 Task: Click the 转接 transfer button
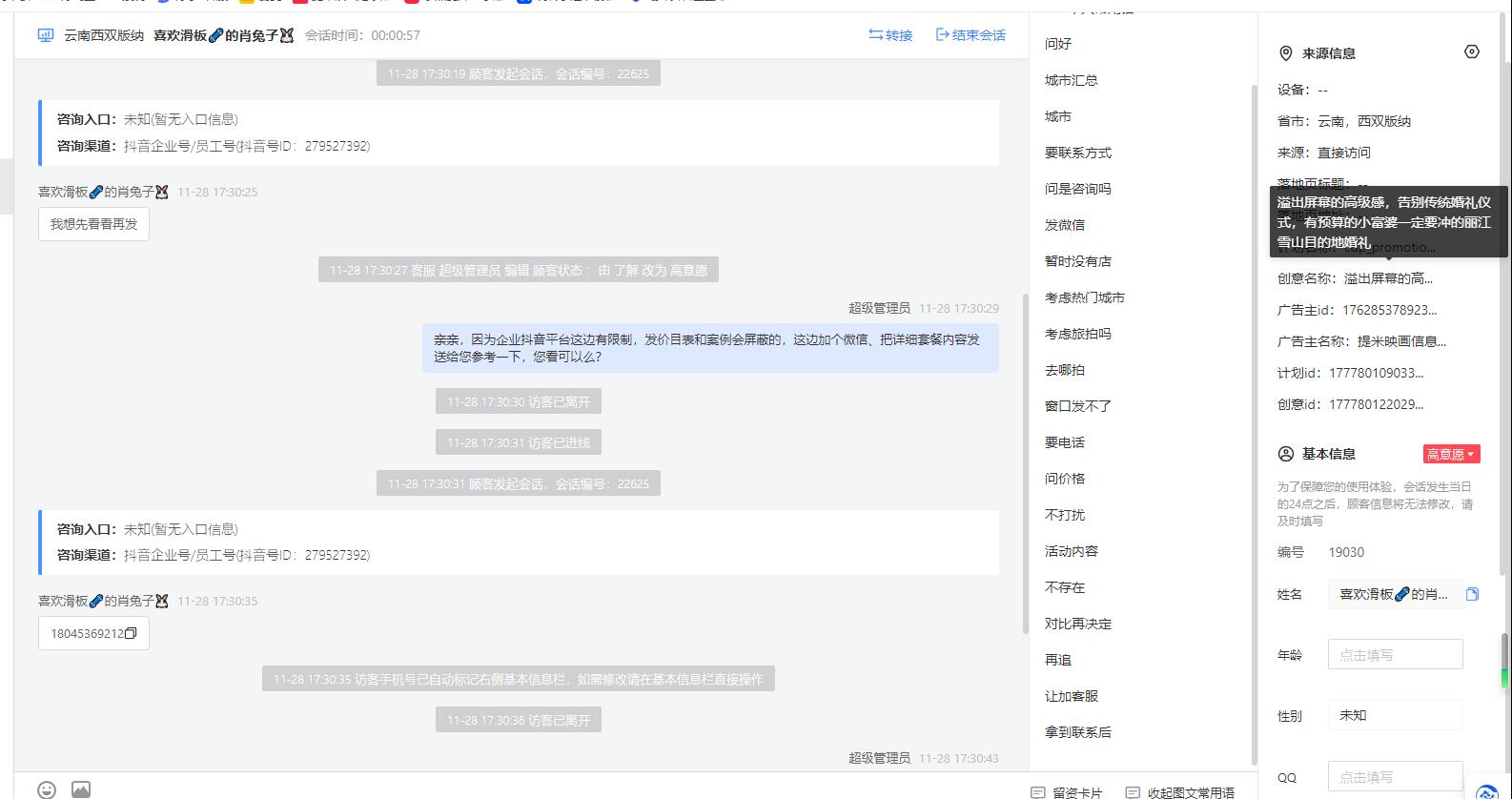pos(890,35)
